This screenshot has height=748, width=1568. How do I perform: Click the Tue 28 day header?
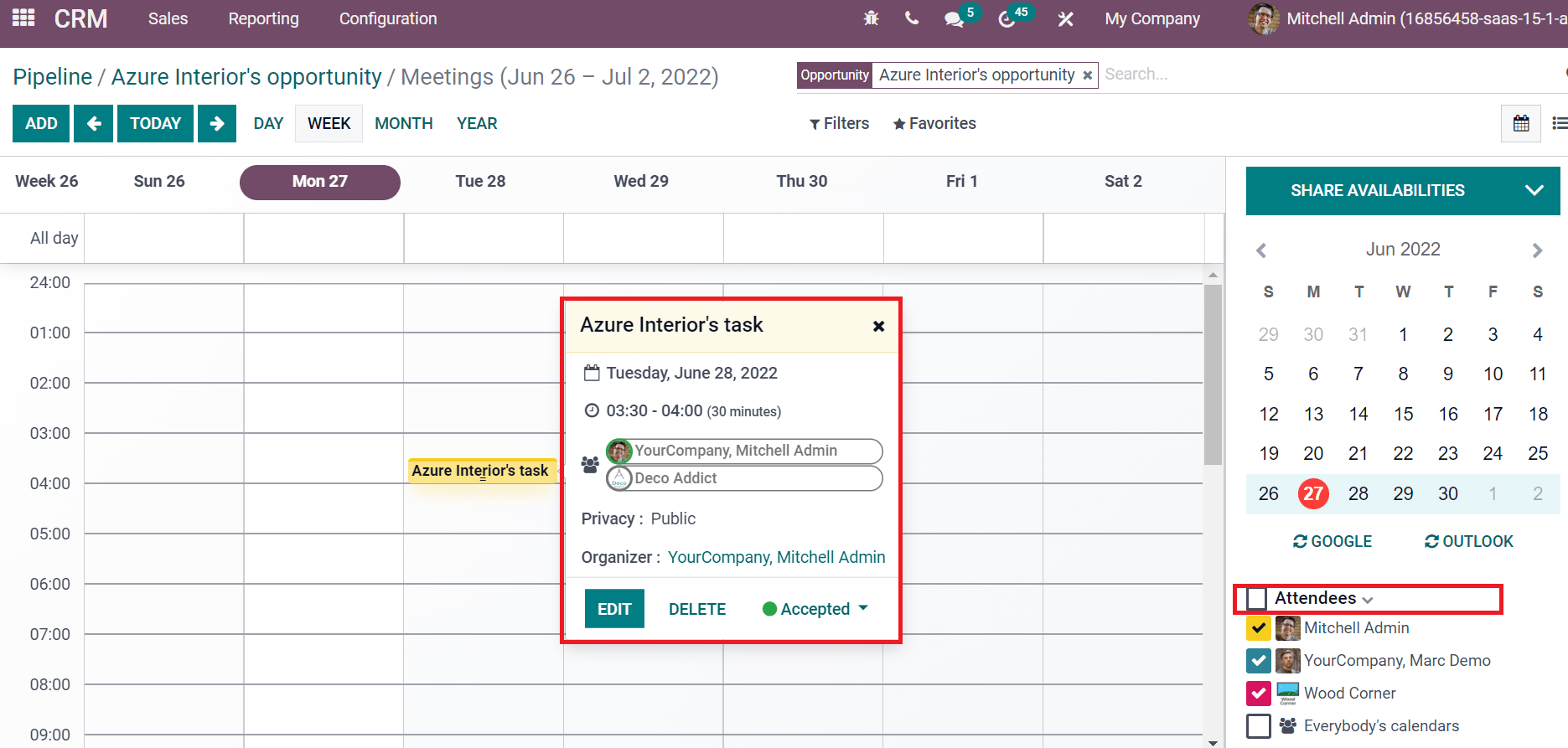pos(480,182)
